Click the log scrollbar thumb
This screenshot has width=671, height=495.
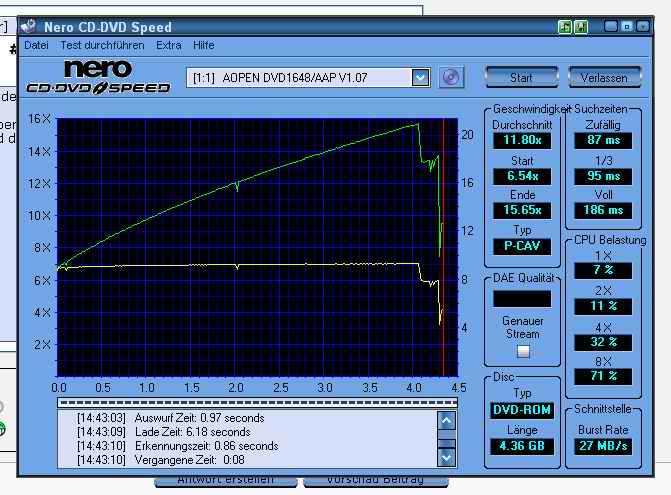click(x=446, y=444)
